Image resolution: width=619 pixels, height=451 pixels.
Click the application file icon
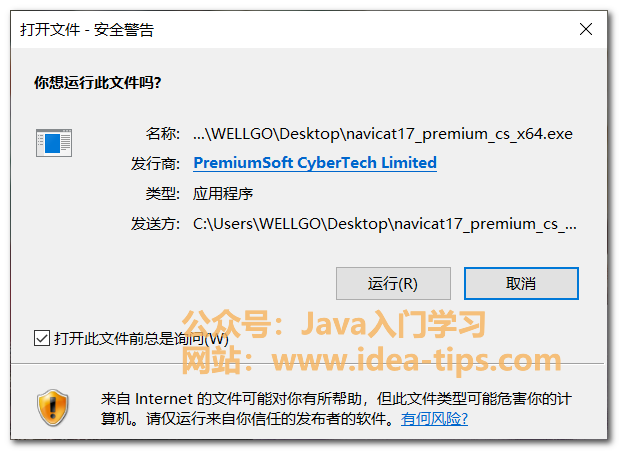point(54,143)
